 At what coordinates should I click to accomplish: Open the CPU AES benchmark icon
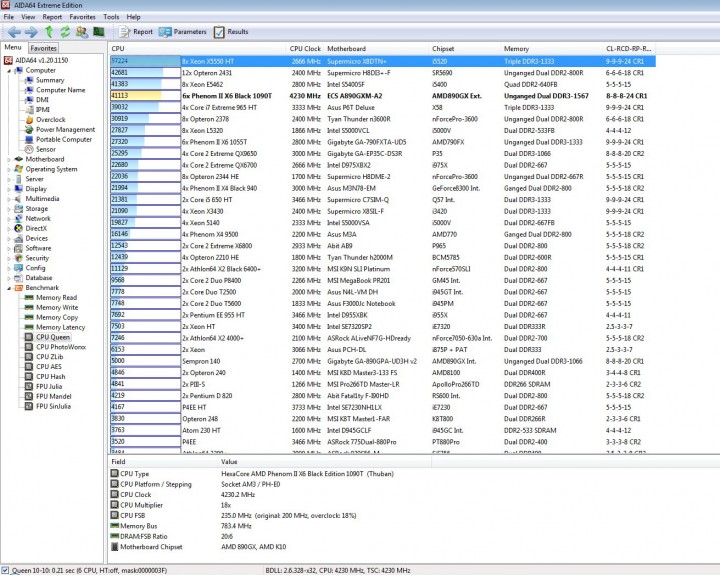pyautogui.click(x=29, y=367)
